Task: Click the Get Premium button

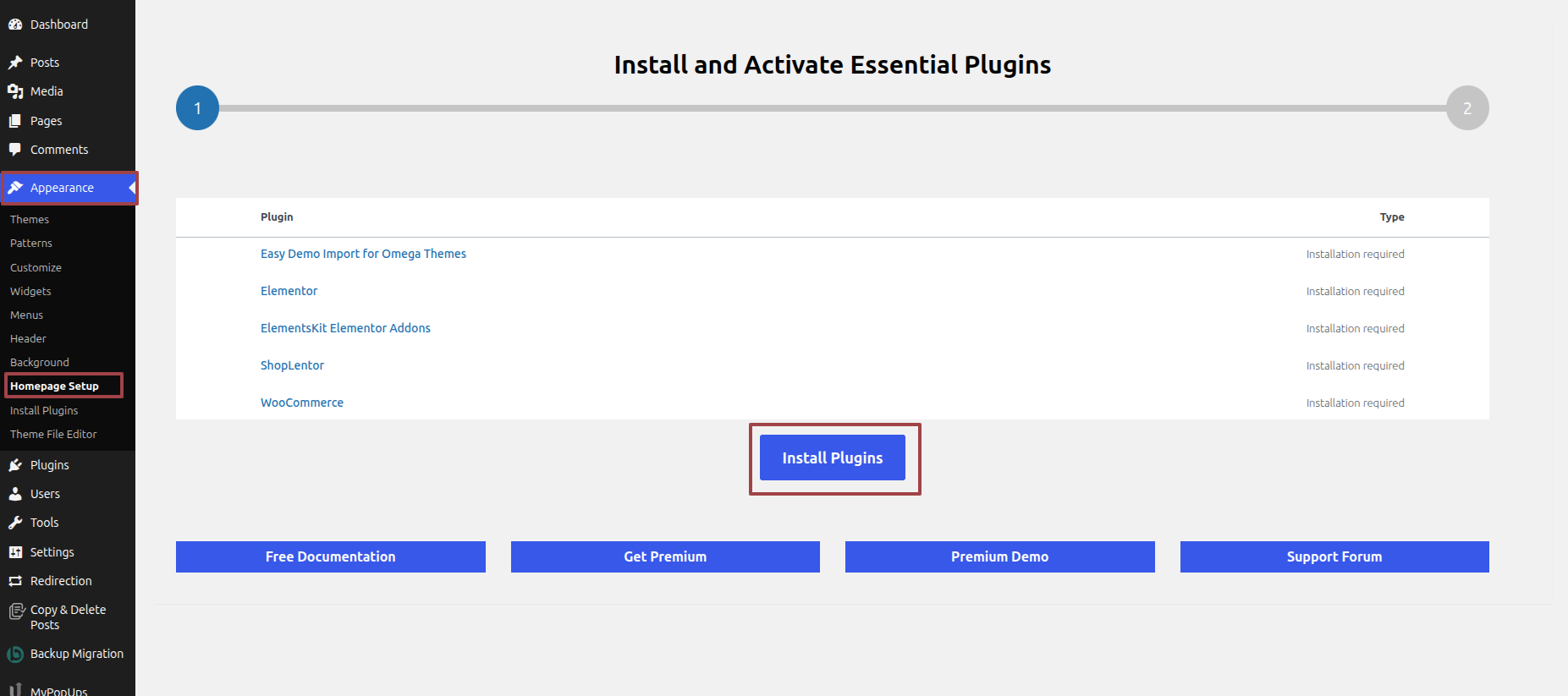Action: [x=665, y=556]
